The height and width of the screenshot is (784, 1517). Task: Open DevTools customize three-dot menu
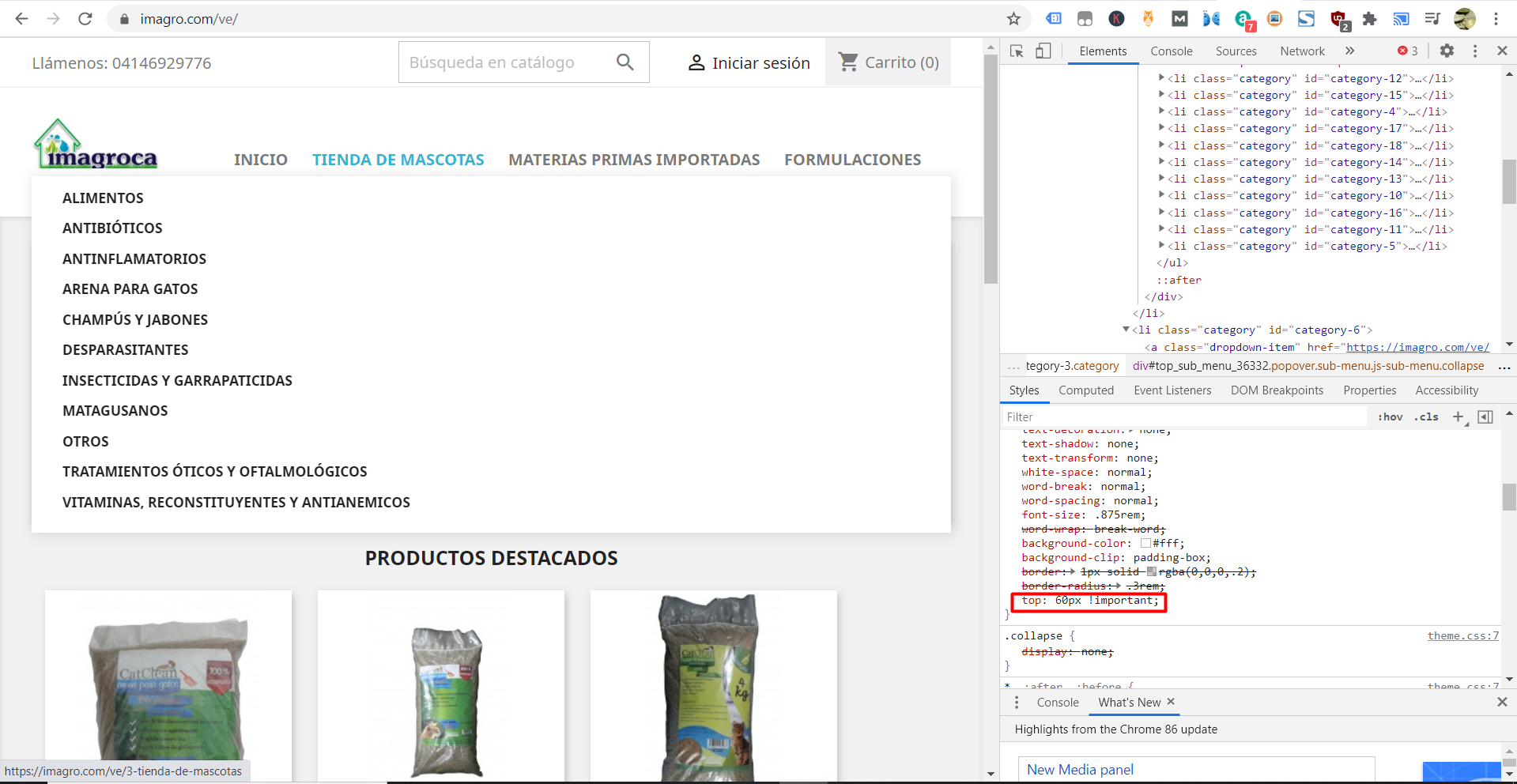tap(1475, 51)
